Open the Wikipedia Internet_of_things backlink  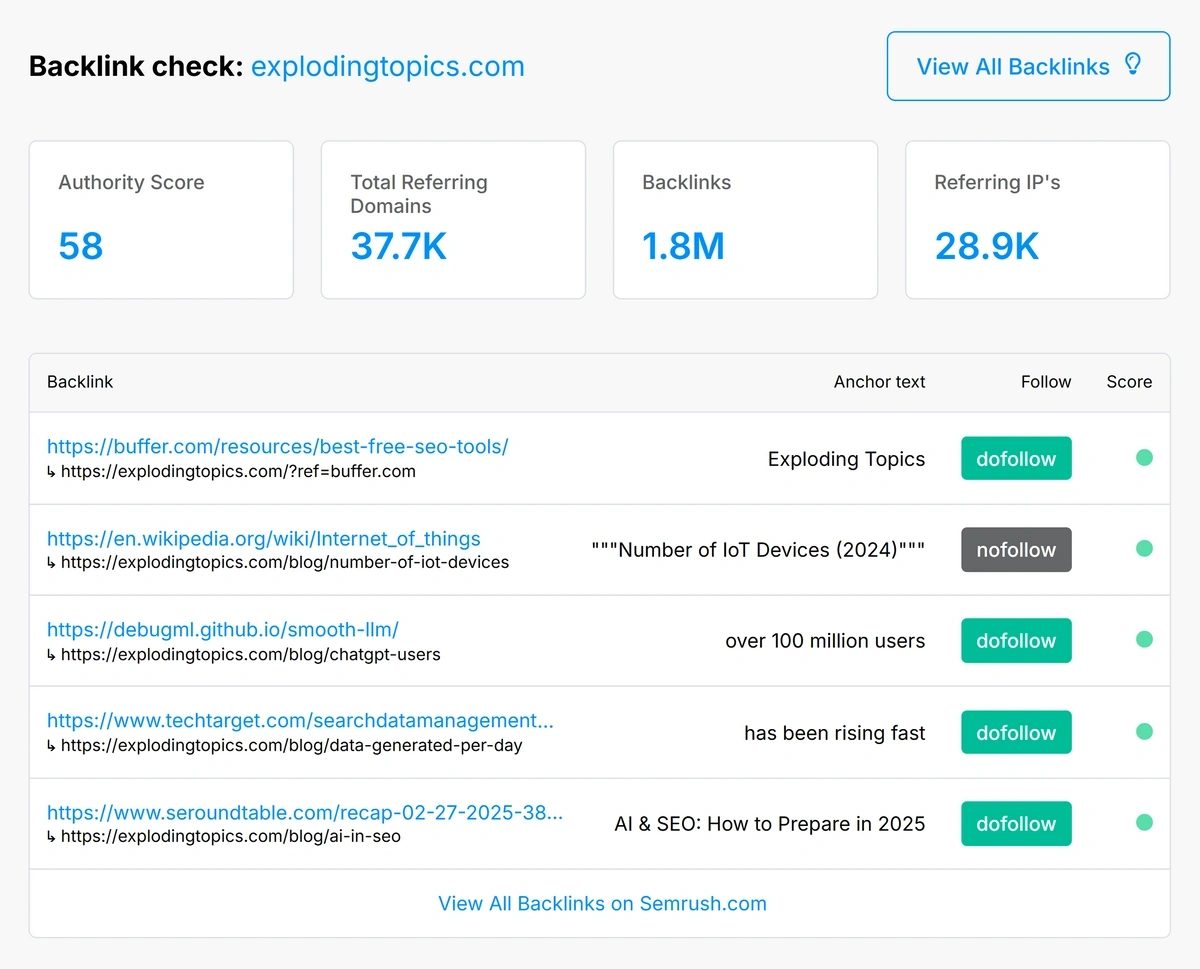[x=264, y=538]
